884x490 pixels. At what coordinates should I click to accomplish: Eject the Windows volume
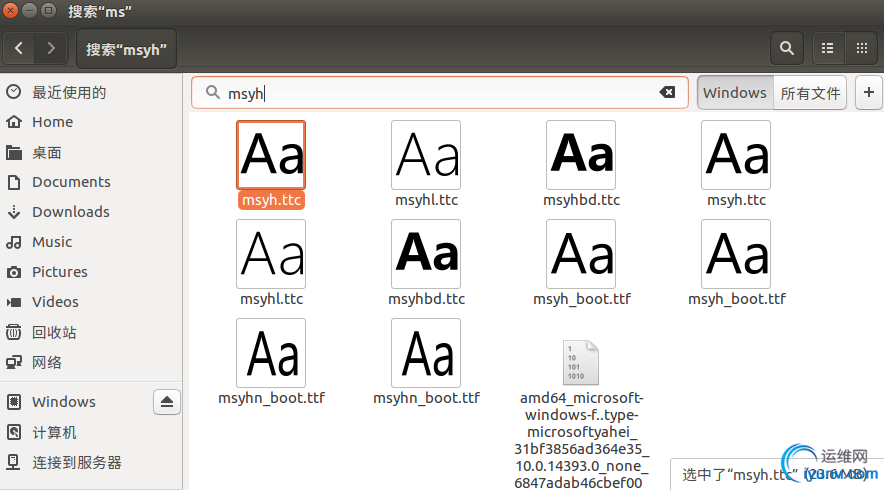(167, 402)
